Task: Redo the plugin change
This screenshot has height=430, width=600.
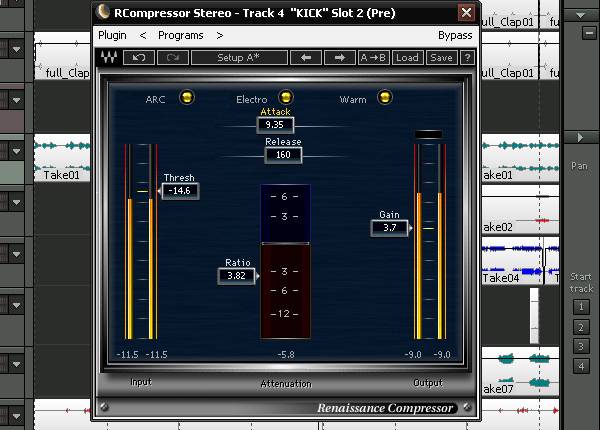Action: 173,58
